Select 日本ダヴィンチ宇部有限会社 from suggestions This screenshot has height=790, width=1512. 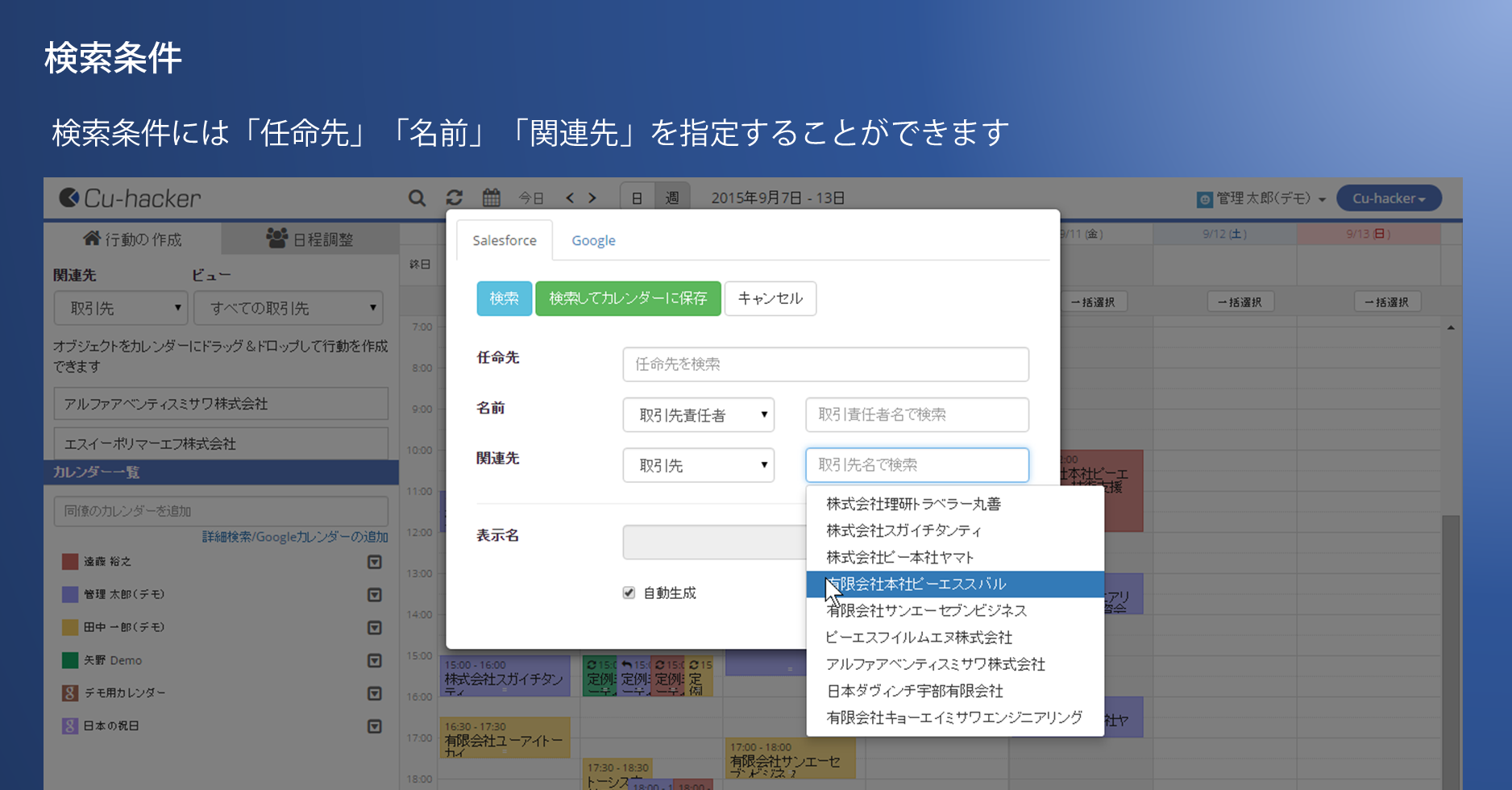click(x=955, y=691)
